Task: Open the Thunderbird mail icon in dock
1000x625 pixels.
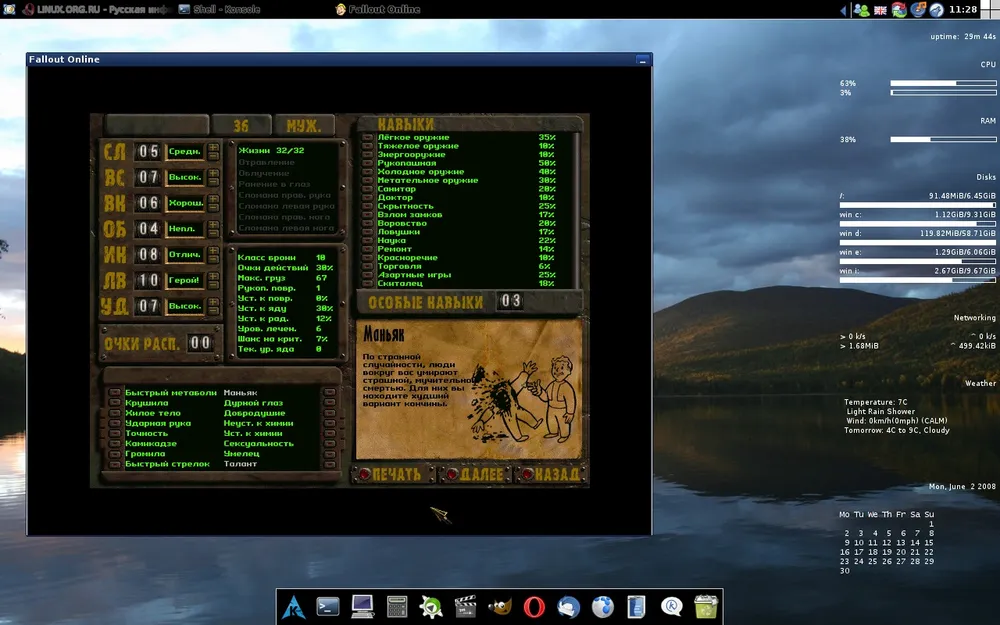Action: click(568, 606)
